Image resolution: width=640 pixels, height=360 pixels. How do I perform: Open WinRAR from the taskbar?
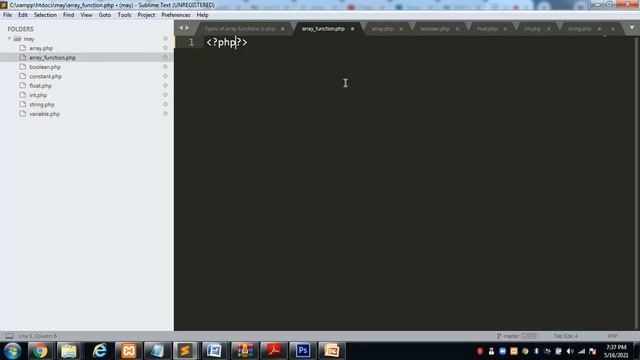244,351
